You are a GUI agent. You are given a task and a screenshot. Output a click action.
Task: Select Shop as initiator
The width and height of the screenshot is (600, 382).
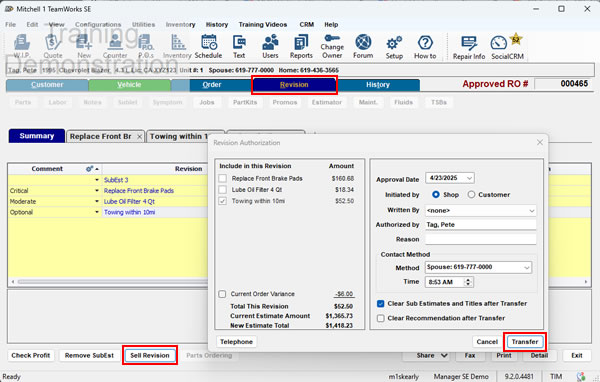[x=435, y=194]
